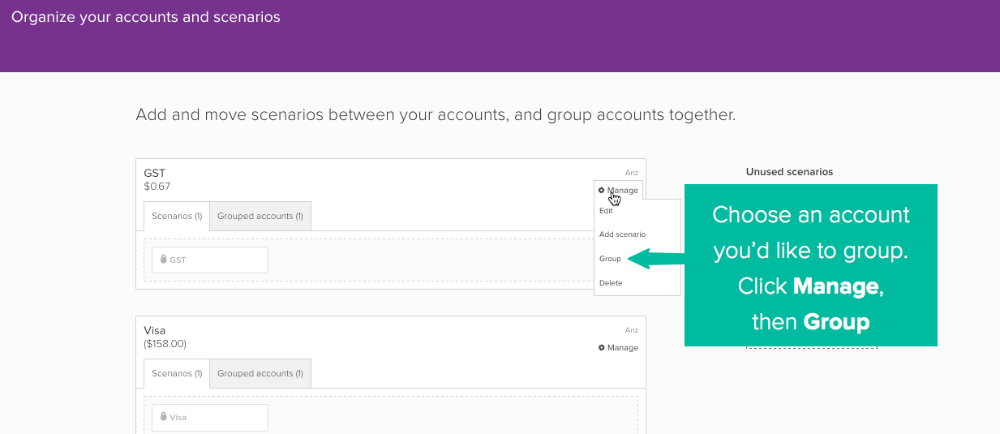Image resolution: width=1000 pixels, height=434 pixels.
Task: Select Group in the Manage menu
Action: coord(610,259)
